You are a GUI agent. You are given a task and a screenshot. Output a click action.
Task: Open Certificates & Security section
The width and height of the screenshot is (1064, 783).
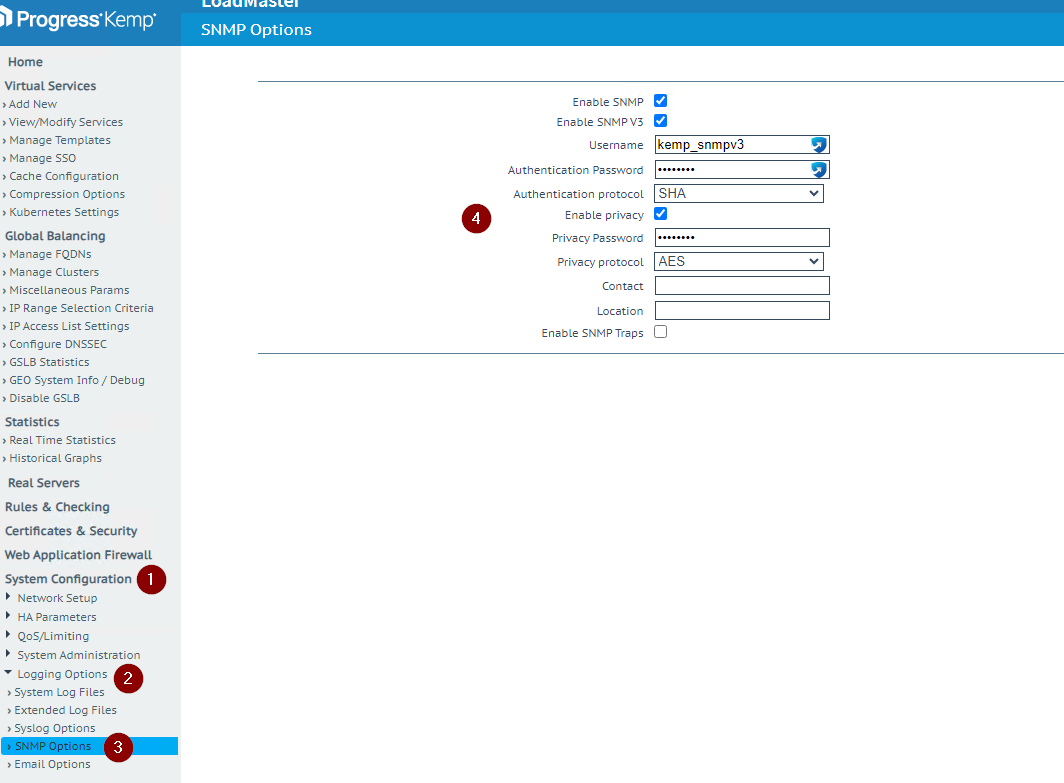71,531
